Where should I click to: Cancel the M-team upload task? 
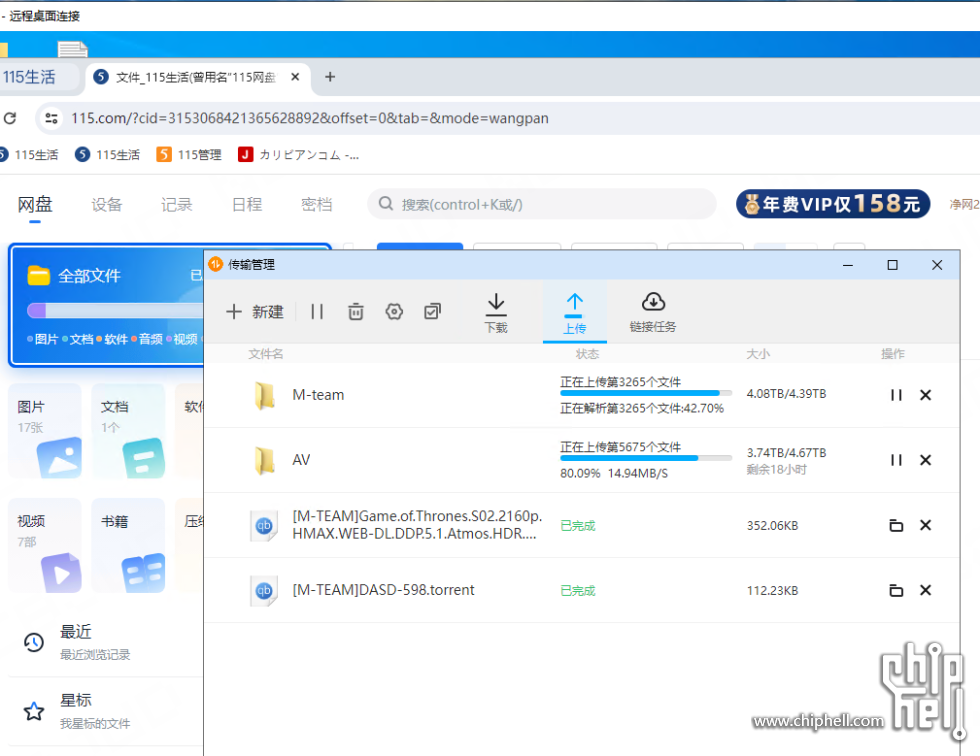click(926, 395)
